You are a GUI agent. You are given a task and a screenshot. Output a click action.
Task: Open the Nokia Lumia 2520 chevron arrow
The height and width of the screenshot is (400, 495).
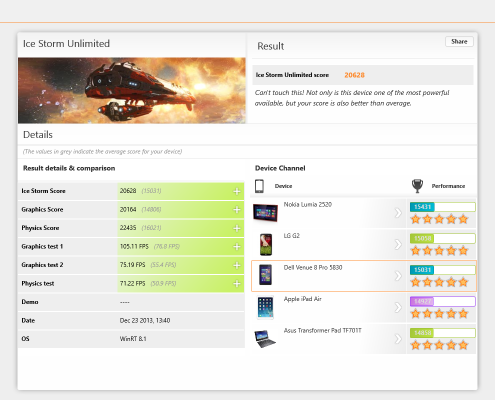pyautogui.click(x=398, y=213)
